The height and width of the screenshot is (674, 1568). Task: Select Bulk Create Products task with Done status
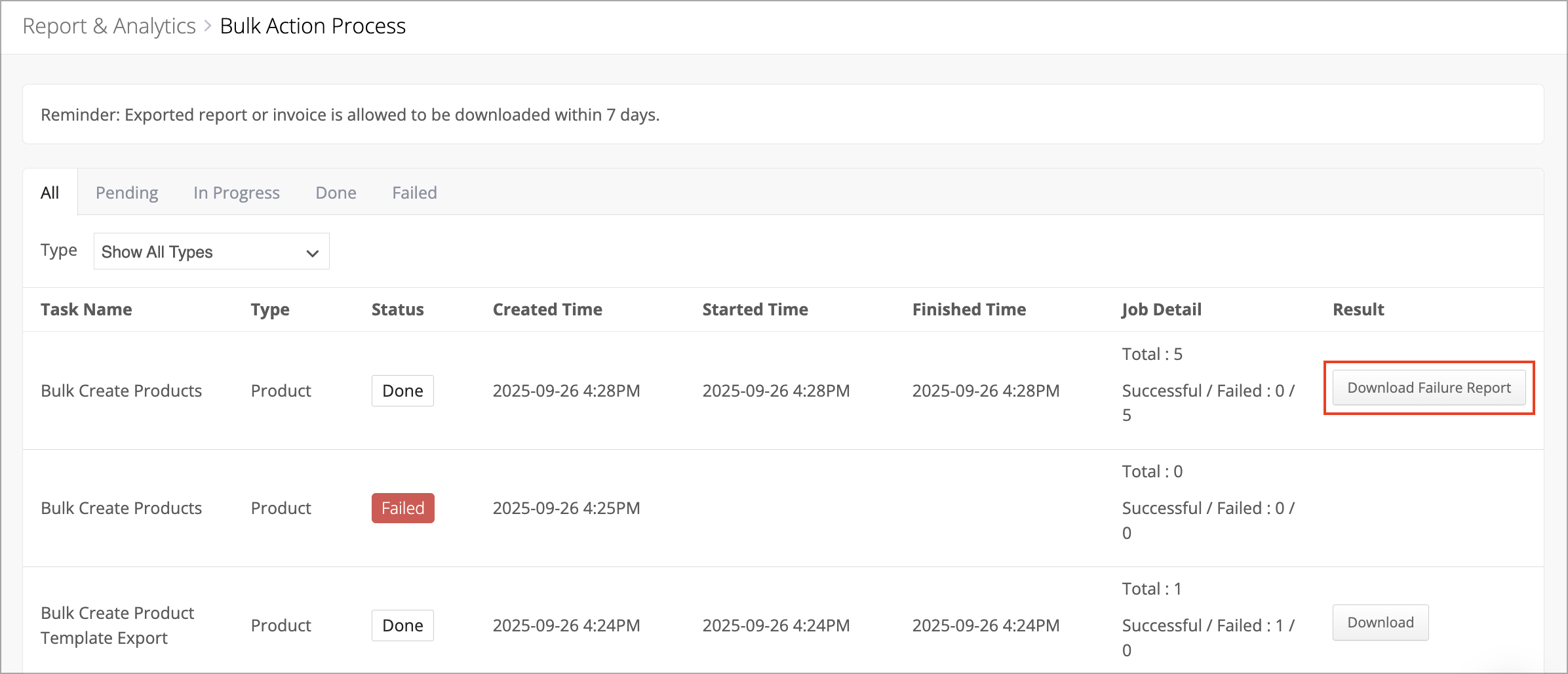[121, 391]
